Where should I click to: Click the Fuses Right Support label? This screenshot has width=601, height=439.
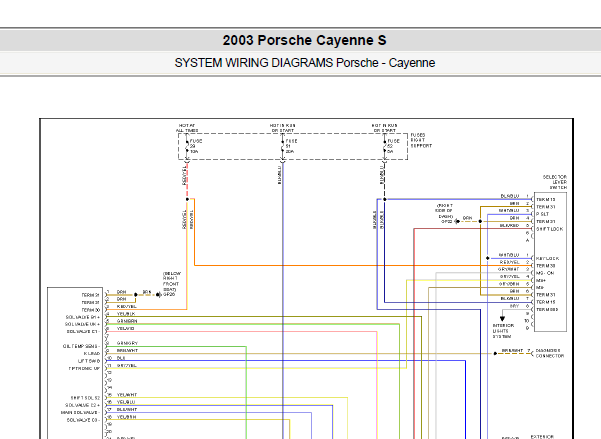point(421,140)
